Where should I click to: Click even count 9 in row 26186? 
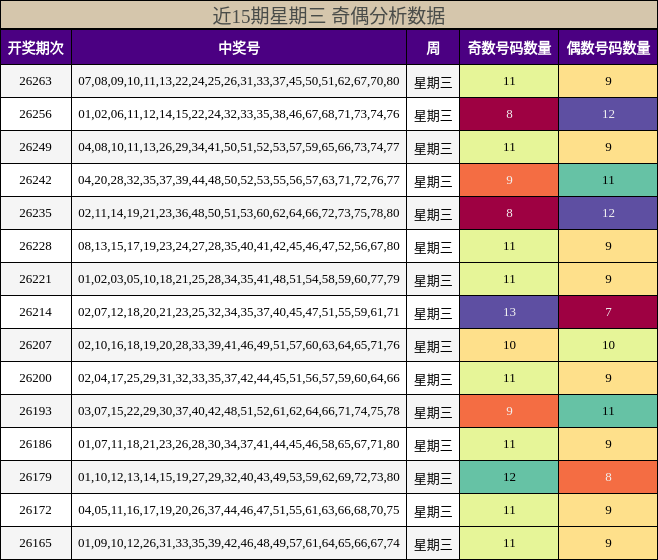pos(608,444)
